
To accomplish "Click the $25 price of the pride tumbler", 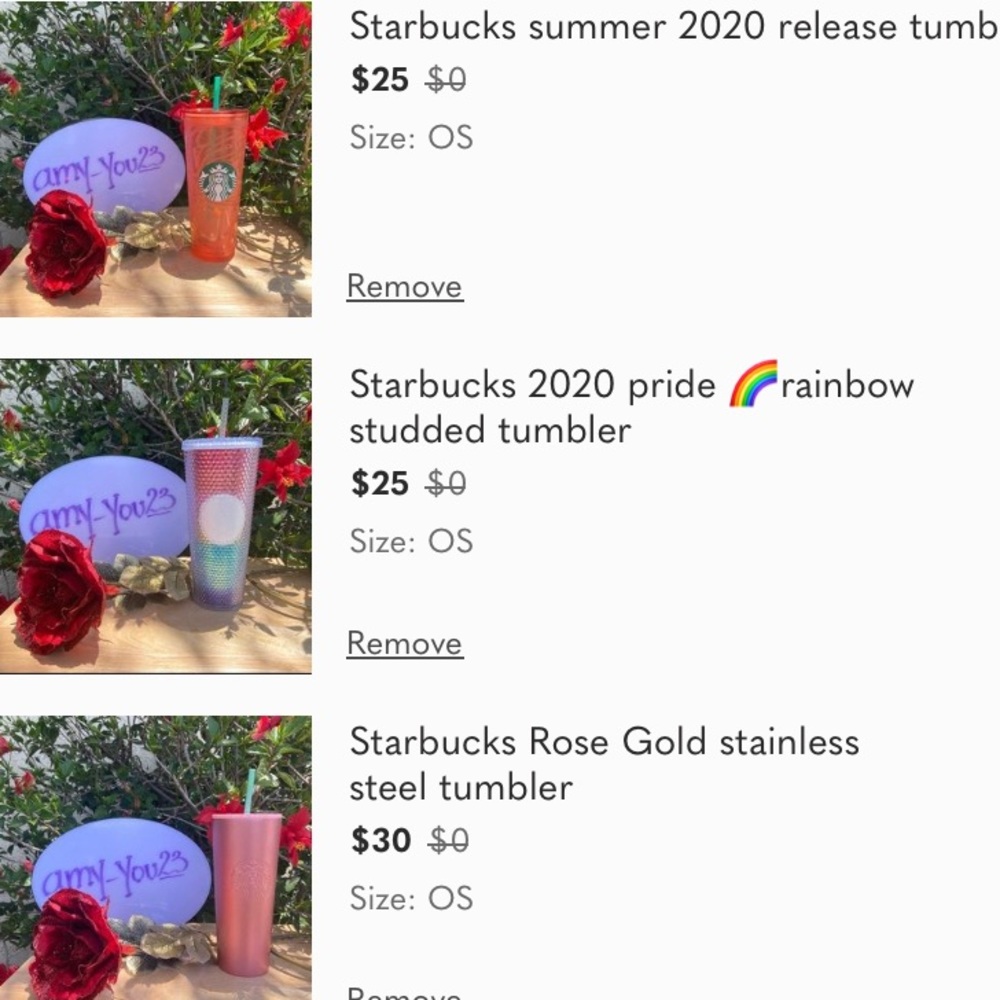I will pos(380,484).
